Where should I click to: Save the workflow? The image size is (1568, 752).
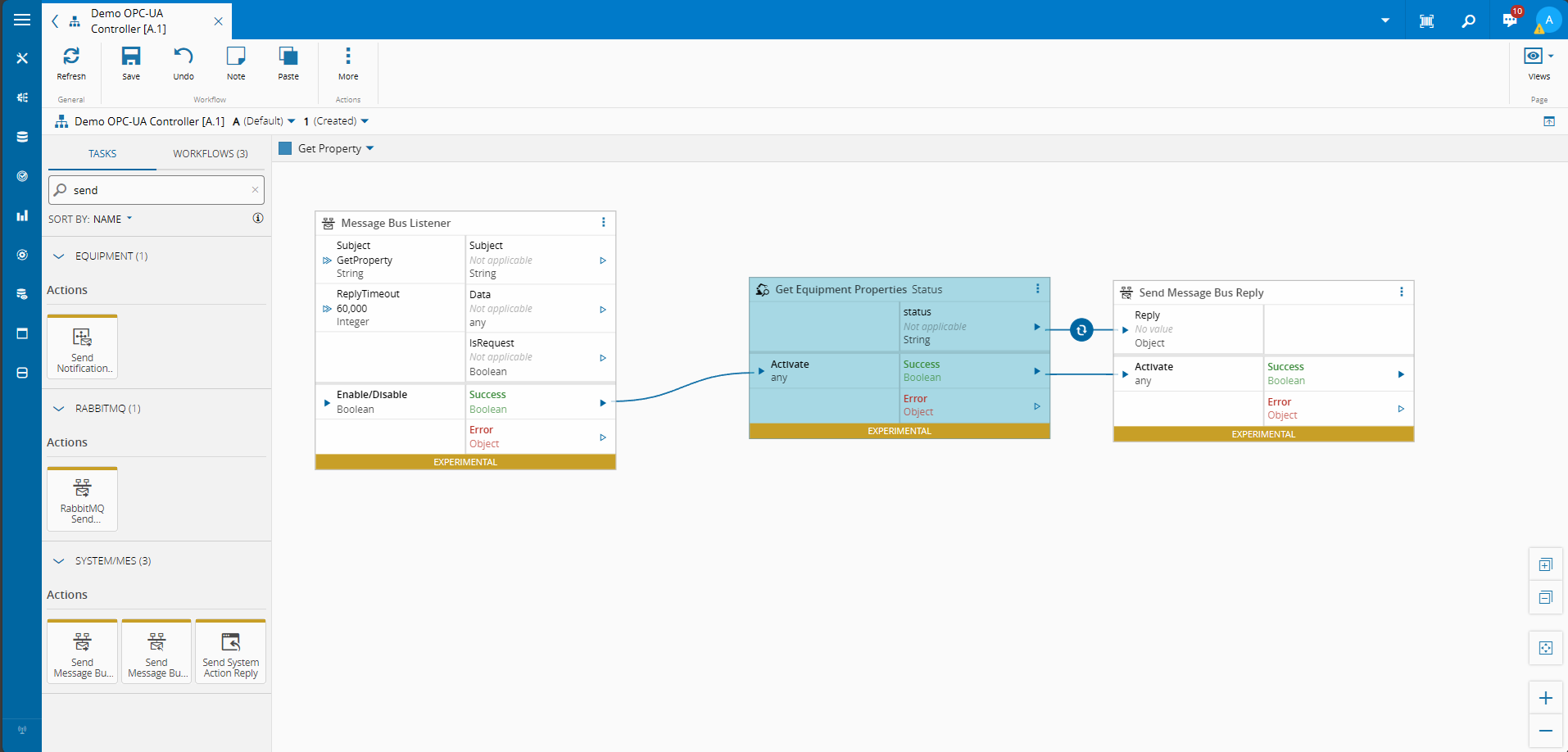[131, 63]
